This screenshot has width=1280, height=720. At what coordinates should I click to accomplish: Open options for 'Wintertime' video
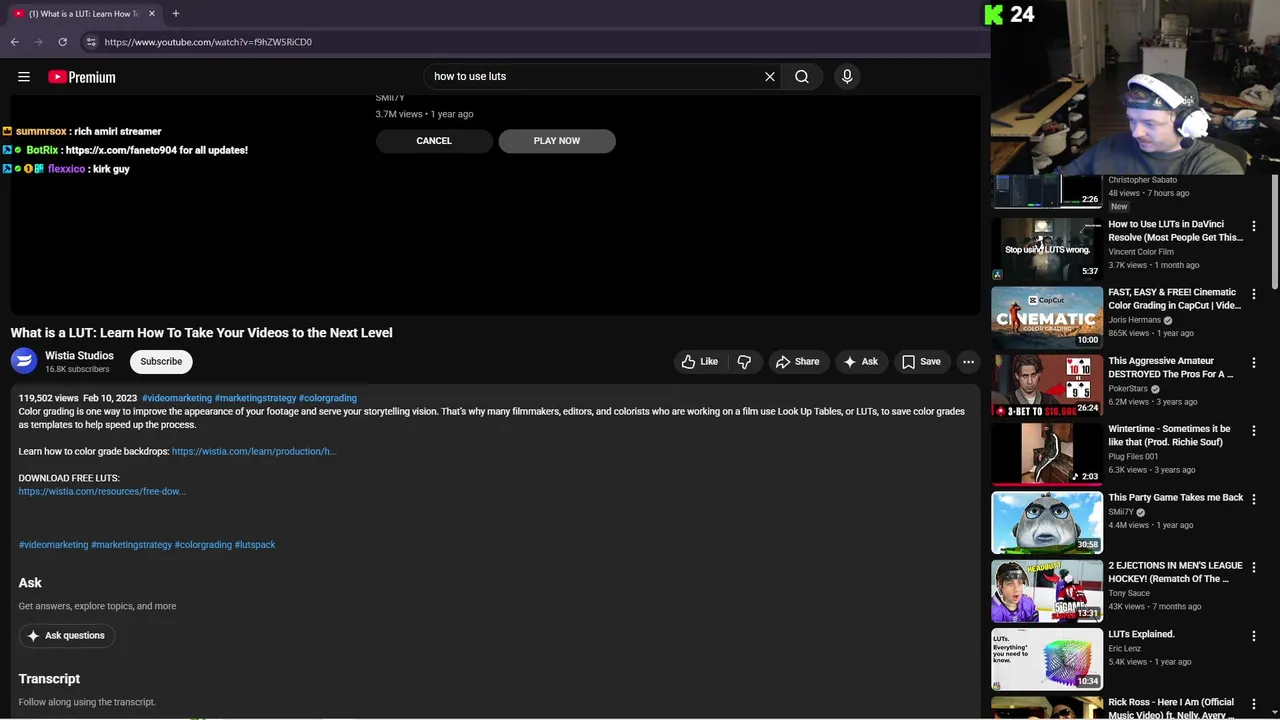click(x=1253, y=431)
